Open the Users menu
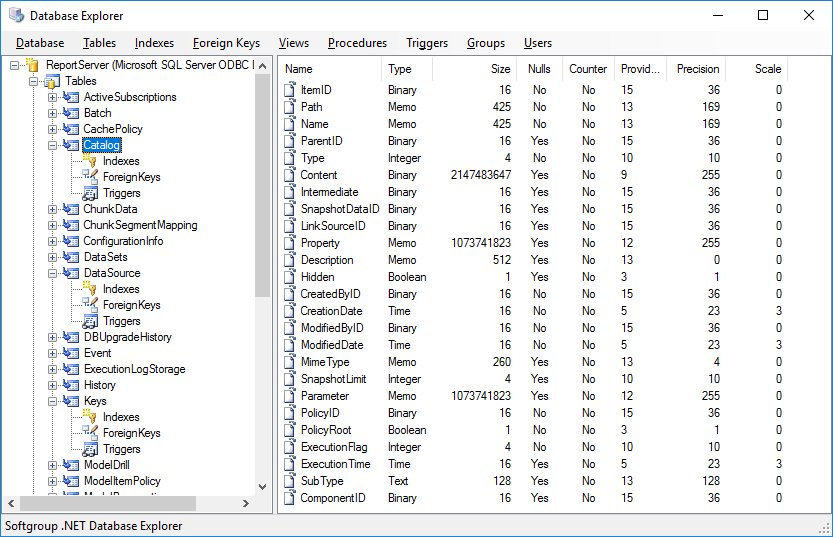This screenshot has height=537, width=833. [x=538, y=43]
